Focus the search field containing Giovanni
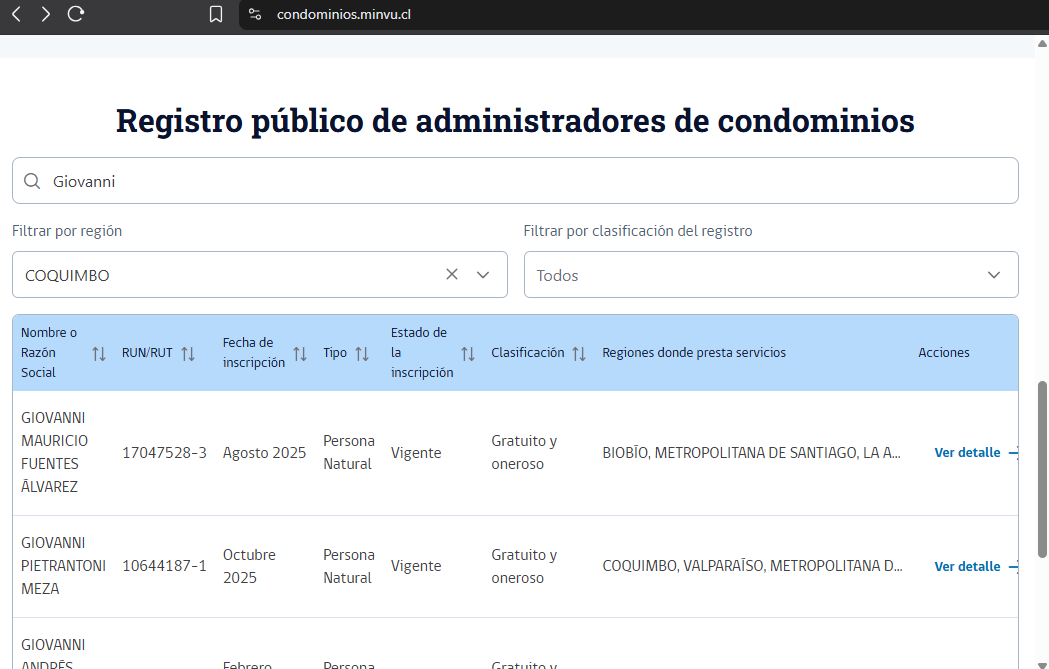Viewport: 1049px width, 669px height. [515, 181]
